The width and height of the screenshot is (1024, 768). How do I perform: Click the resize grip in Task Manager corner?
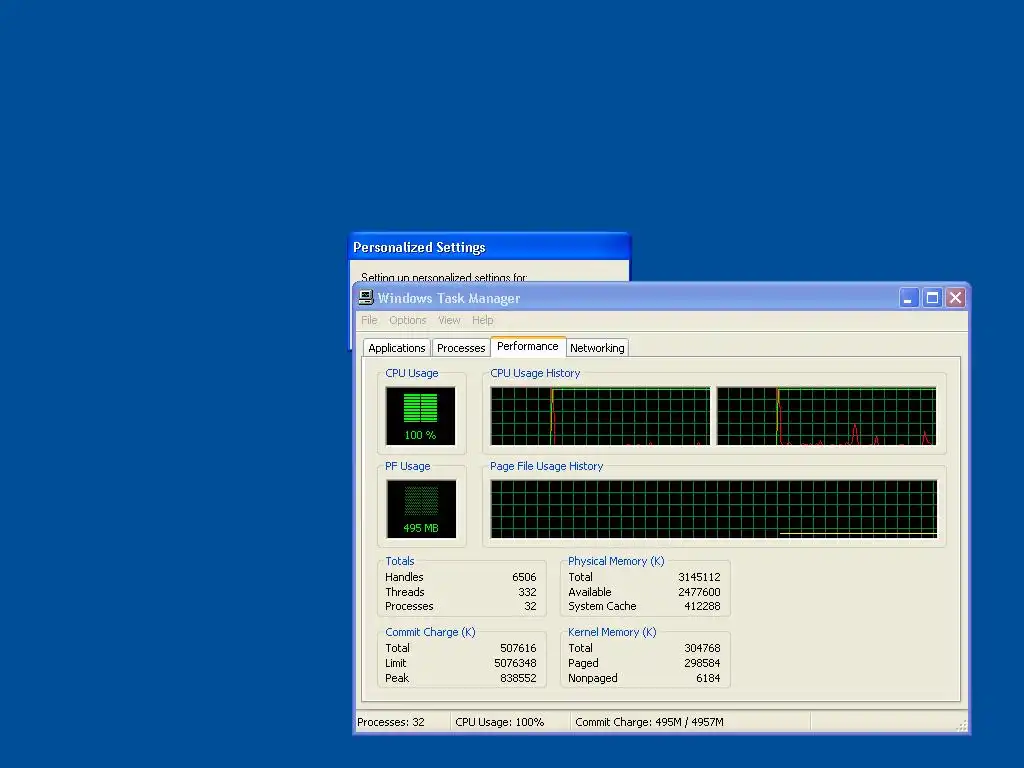961,726
